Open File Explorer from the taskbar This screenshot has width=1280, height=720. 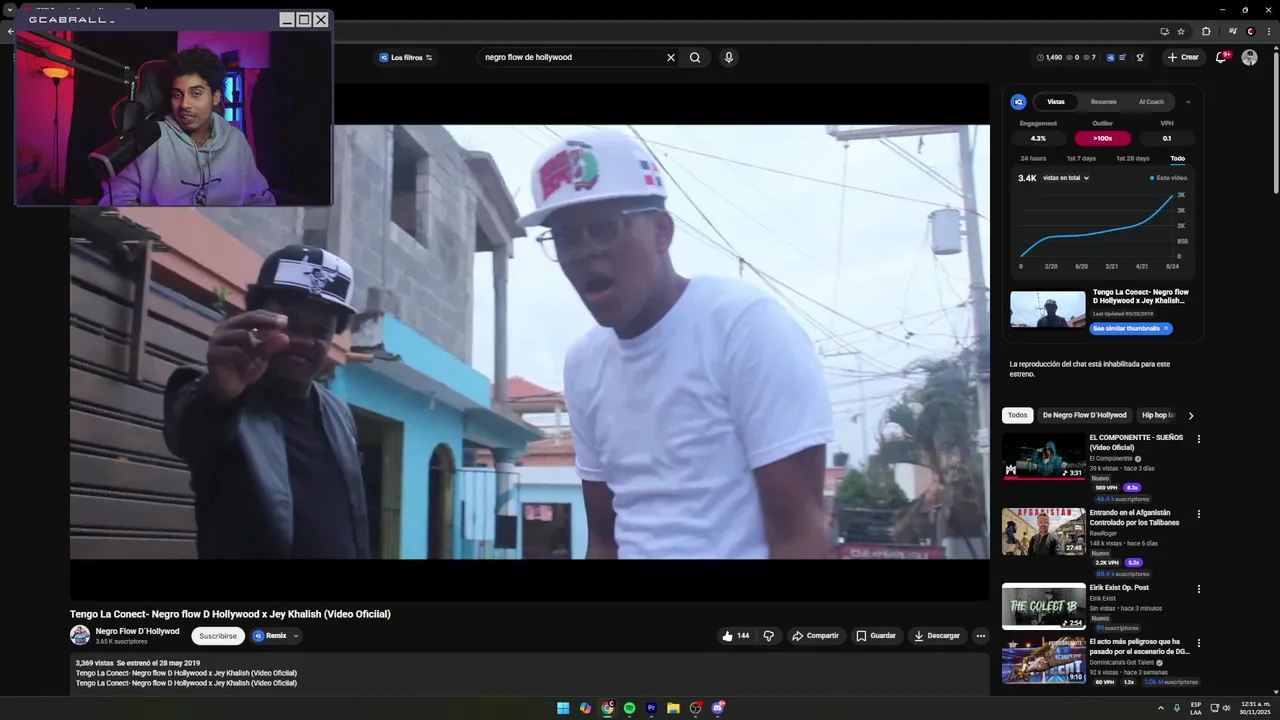coord(673,708)
